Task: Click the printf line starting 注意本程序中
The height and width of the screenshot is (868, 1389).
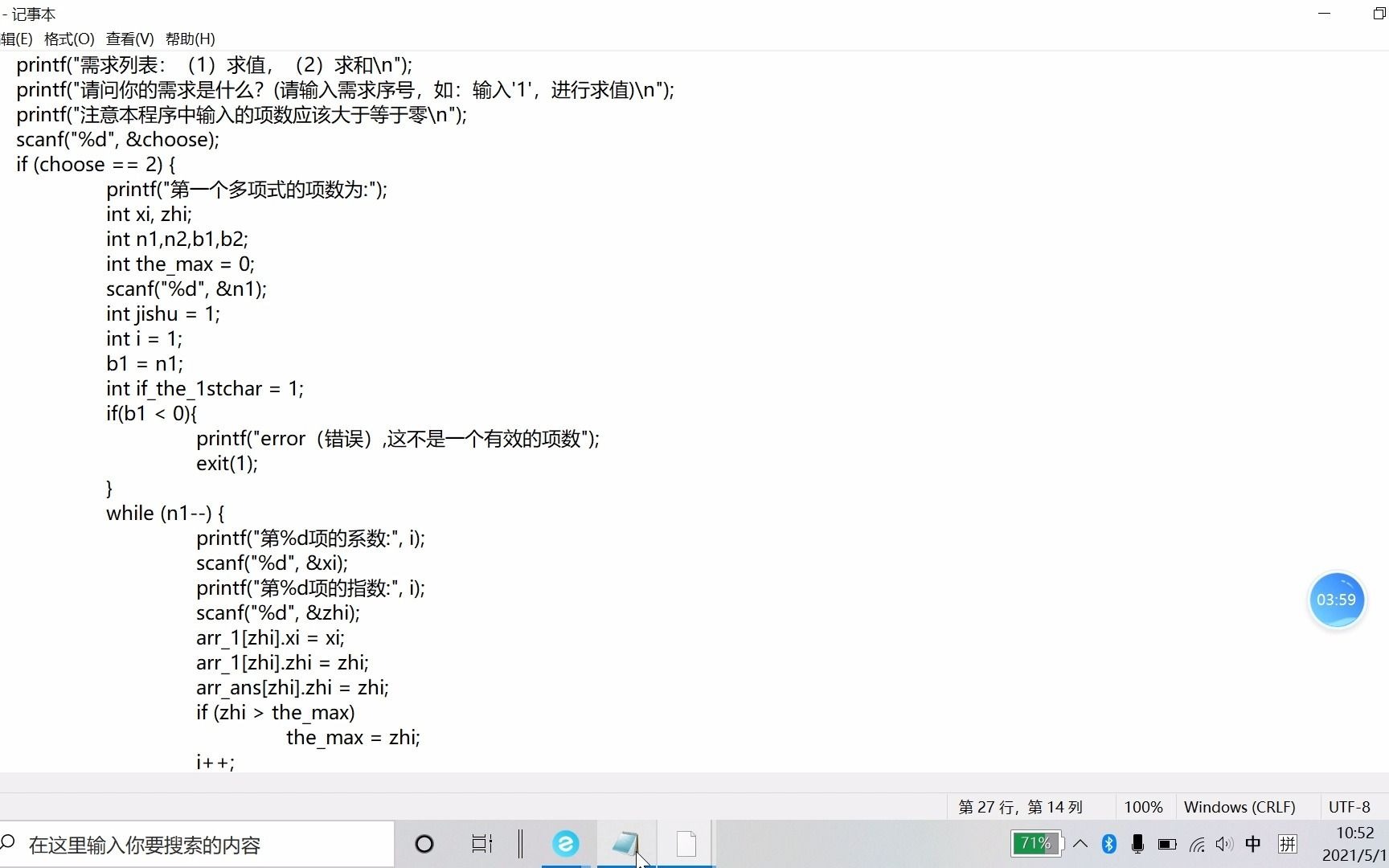Action: pyautogui.click(x=242, y=114)
